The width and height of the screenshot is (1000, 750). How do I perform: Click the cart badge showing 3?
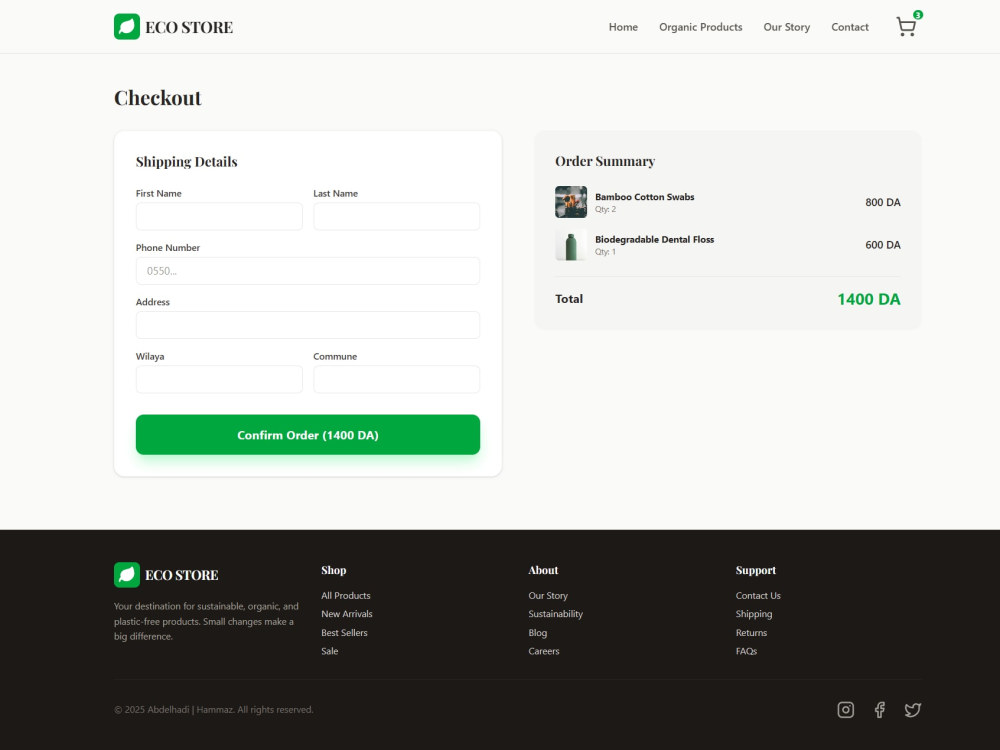point(918,15)
